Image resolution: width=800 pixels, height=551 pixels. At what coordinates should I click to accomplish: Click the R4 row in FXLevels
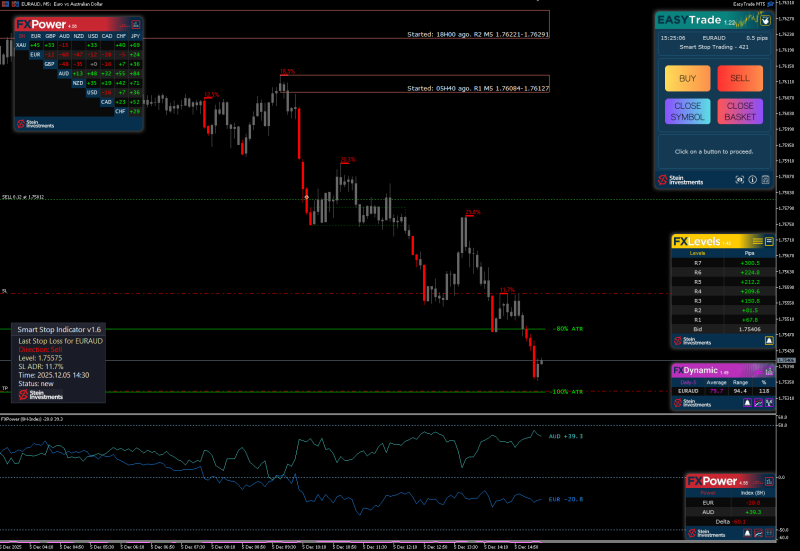coord(723,291)
